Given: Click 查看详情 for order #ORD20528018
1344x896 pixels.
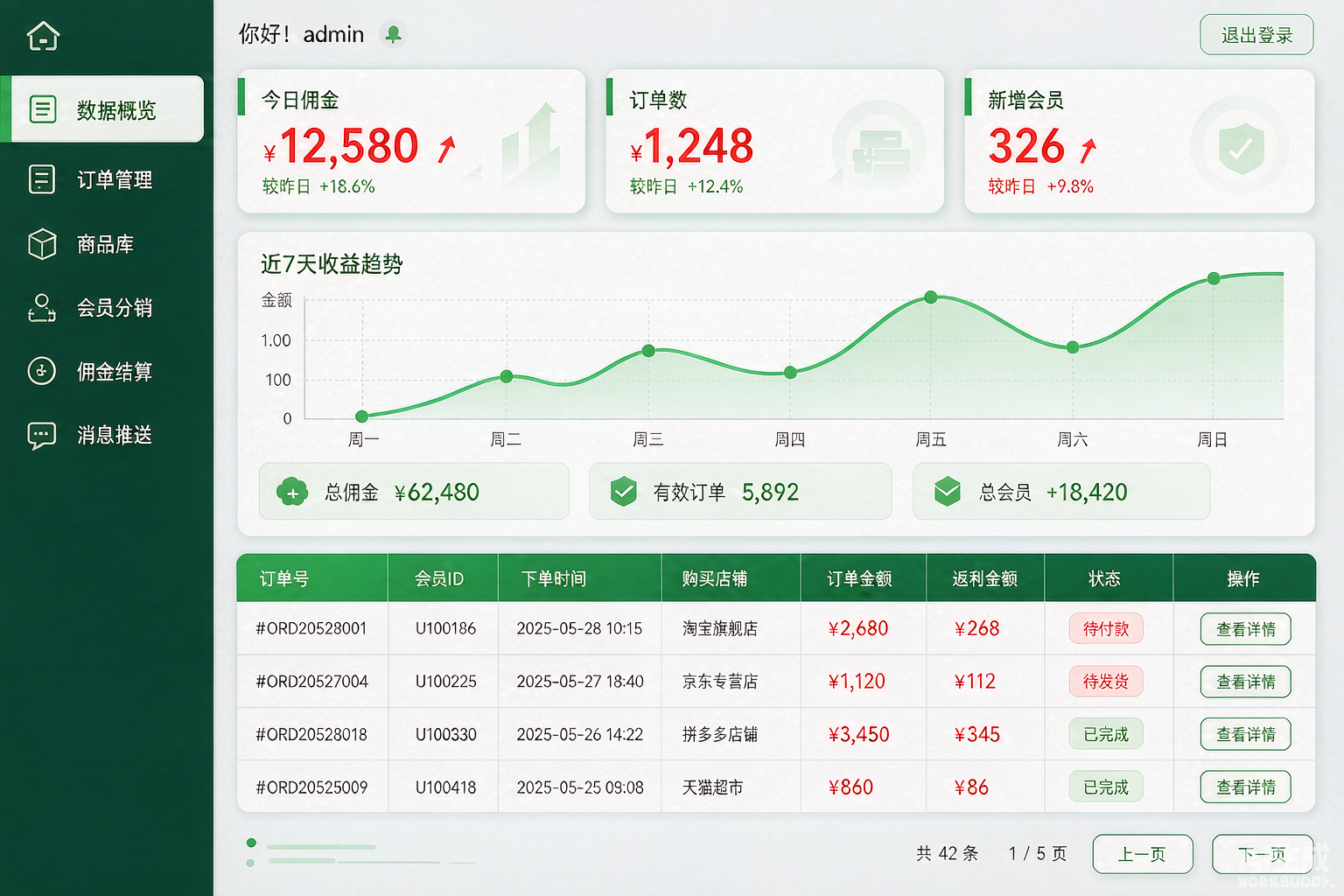Looking at the screenshot, I should coord(1245,734).
